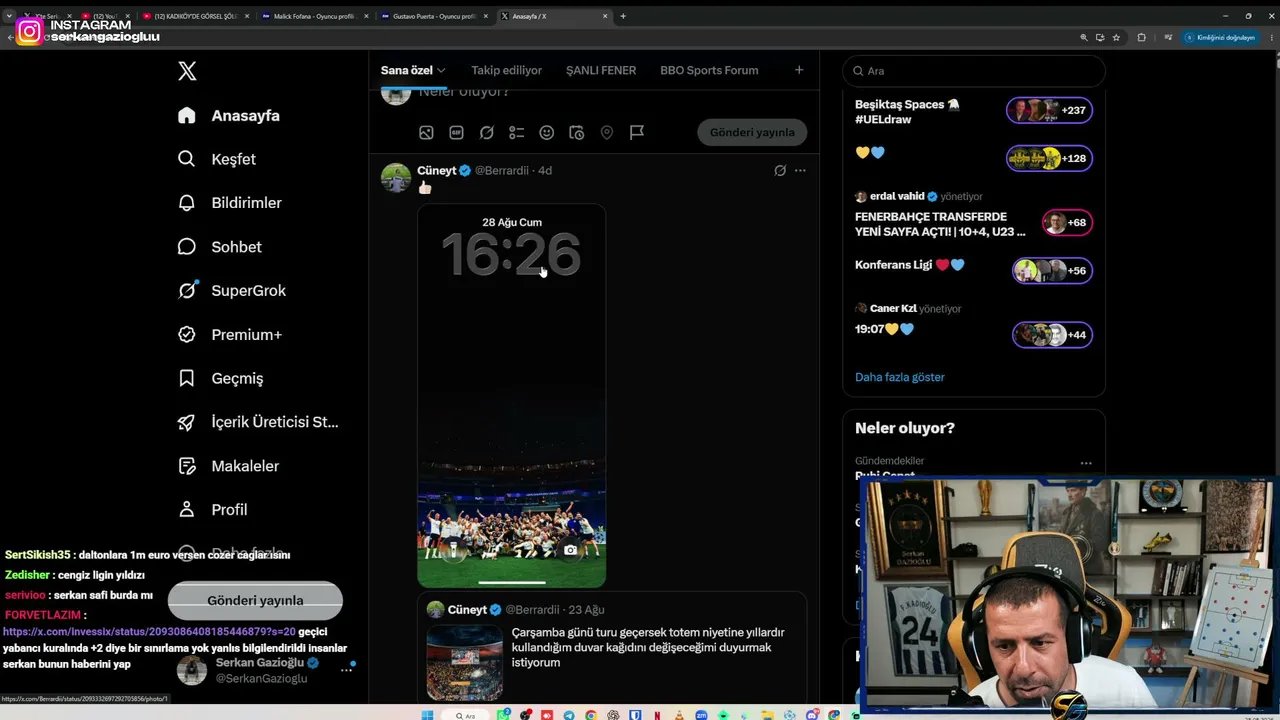Click the X logo in the sidebar

187,71
